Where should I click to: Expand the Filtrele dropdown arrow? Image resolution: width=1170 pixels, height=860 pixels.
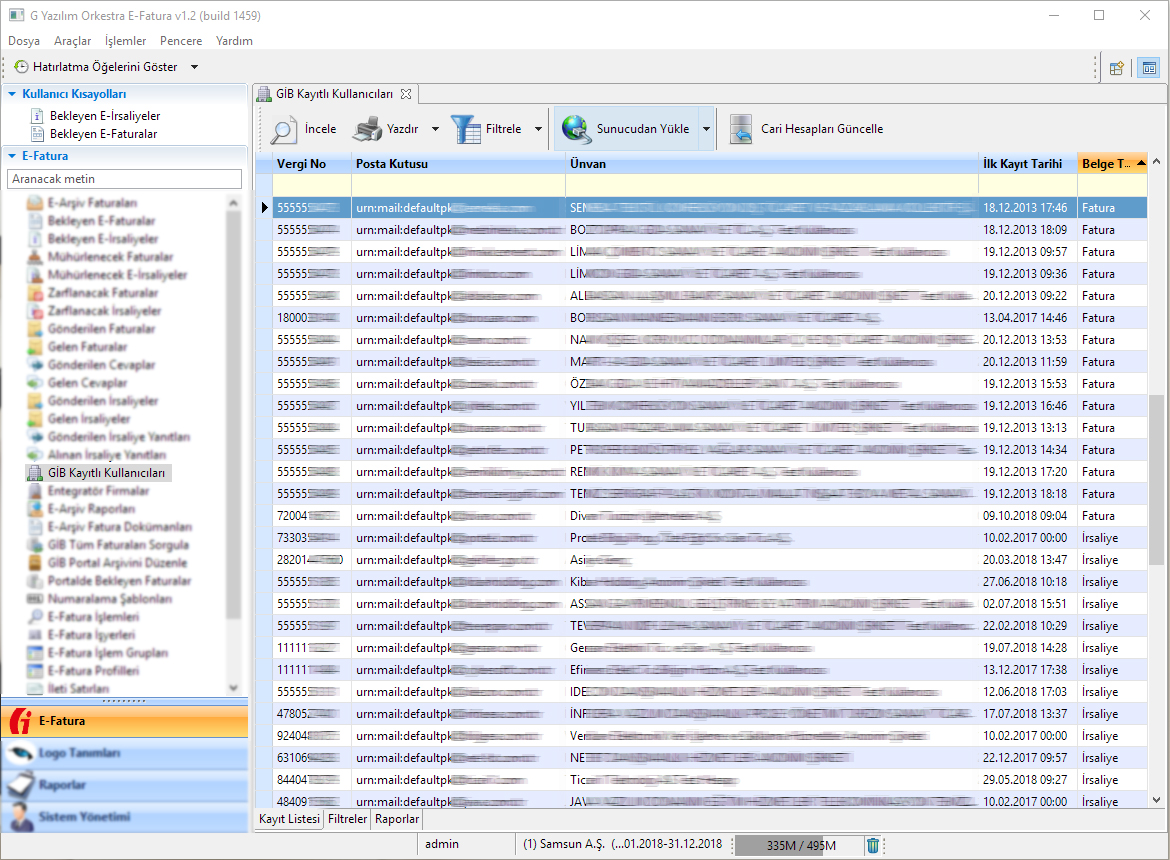[538, 129]
